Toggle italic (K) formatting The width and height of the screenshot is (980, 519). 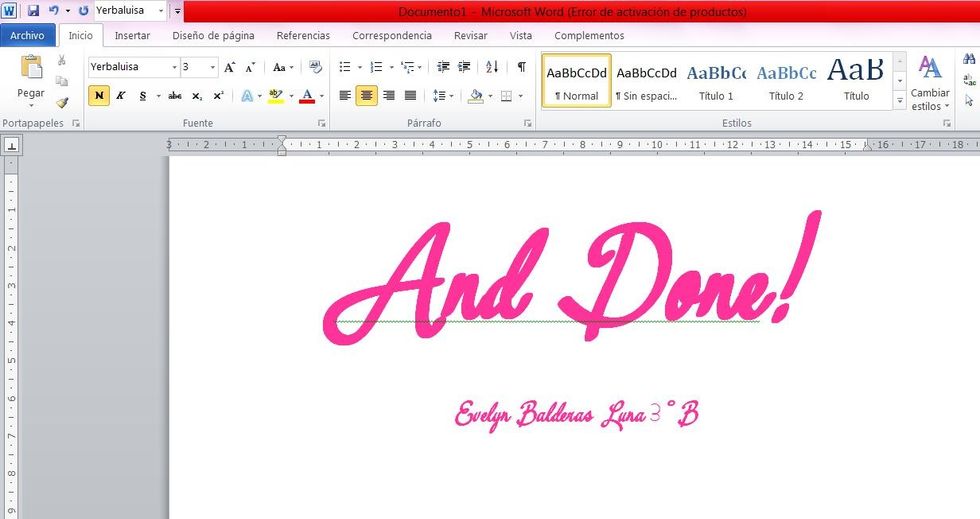[121, 96]
